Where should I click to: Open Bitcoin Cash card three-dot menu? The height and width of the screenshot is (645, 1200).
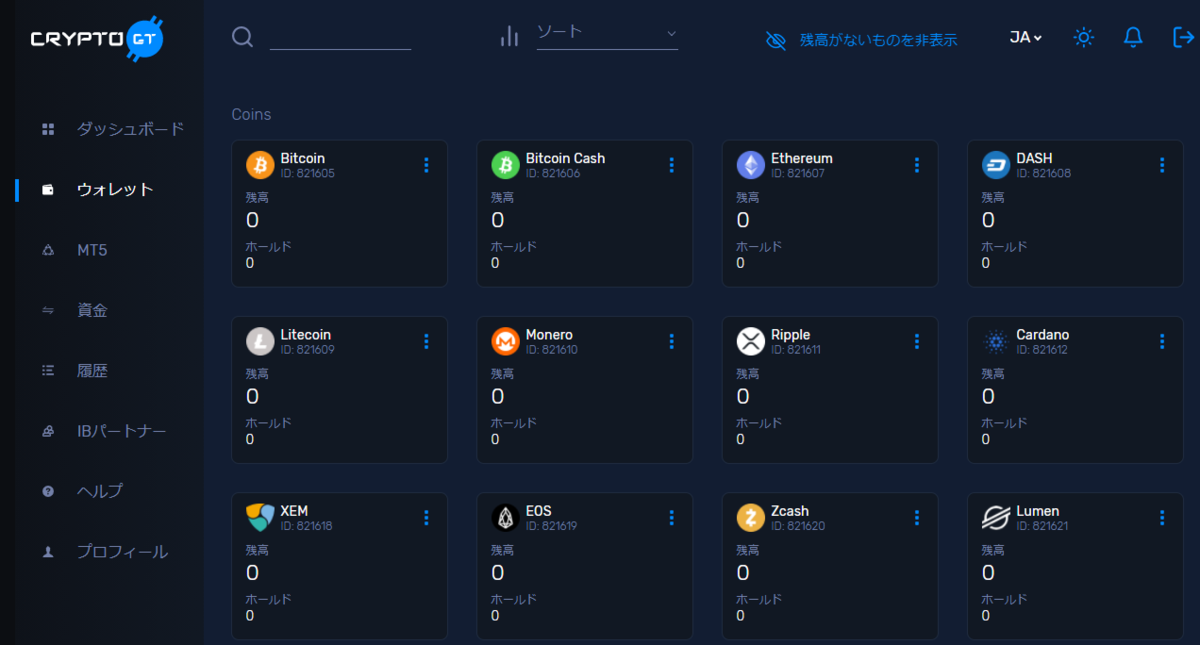pyautogui.click(x=671, y=165)
